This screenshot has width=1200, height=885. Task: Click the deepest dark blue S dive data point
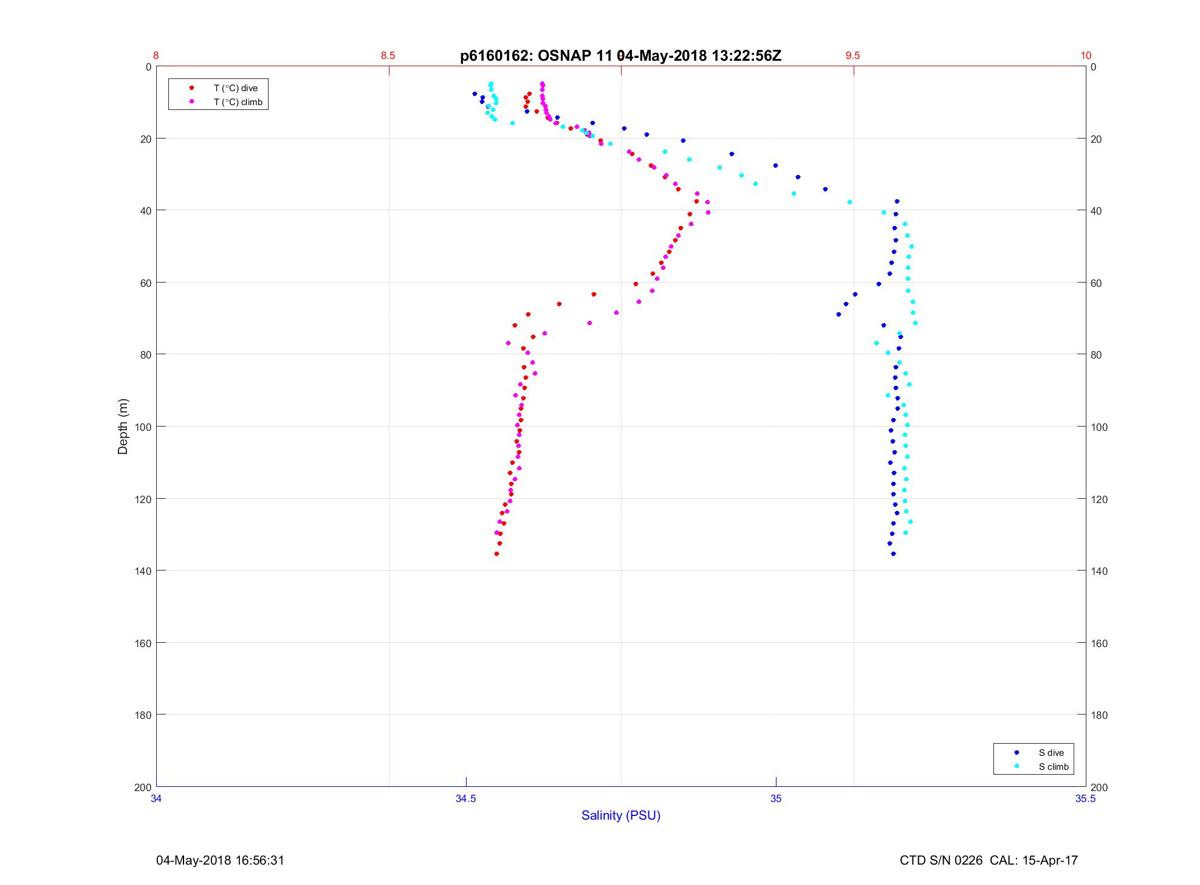[x=893, y=554]
